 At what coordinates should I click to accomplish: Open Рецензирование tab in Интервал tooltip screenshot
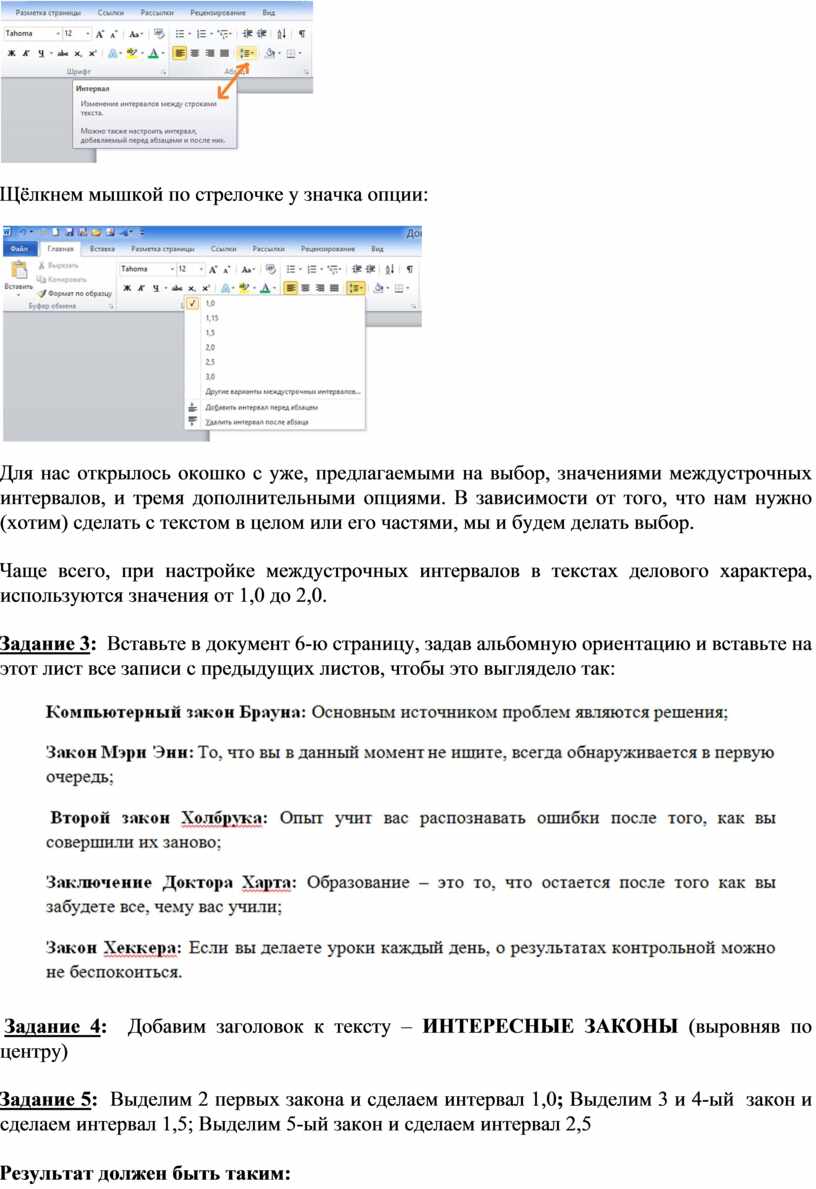pos(218,13)
